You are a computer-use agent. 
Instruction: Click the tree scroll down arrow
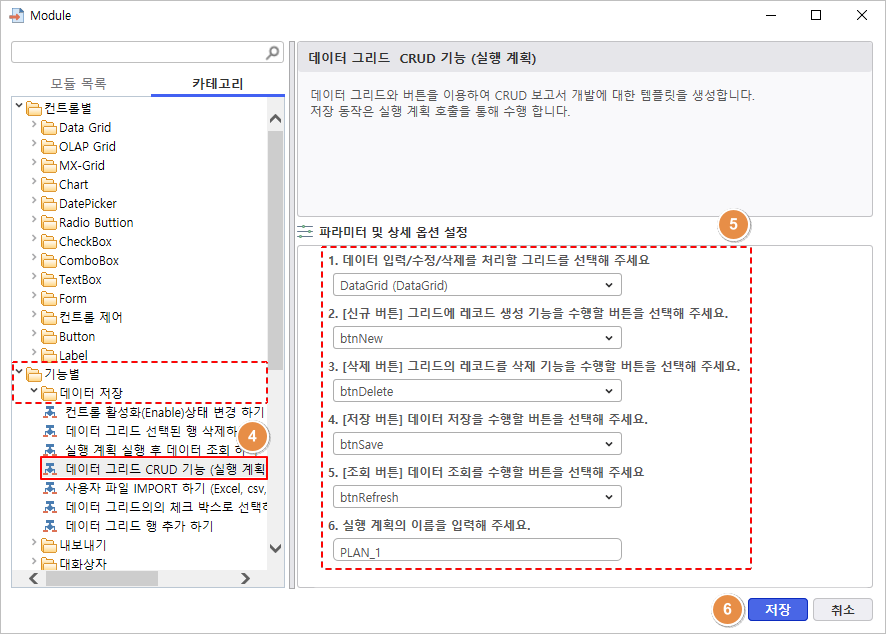point(276,548)
